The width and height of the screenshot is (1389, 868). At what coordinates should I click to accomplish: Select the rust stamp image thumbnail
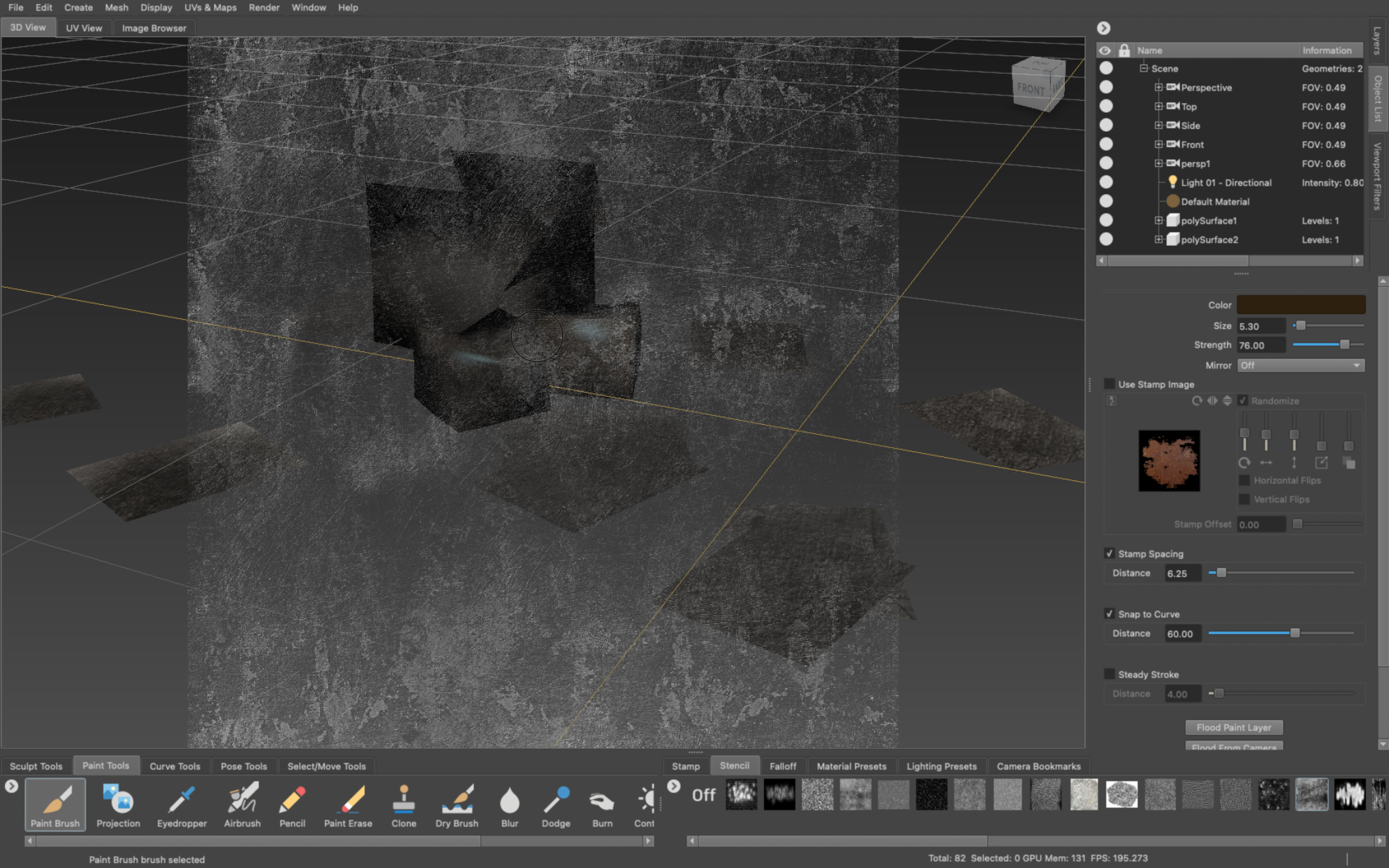pyautogui.click(x=1169, y=461)
